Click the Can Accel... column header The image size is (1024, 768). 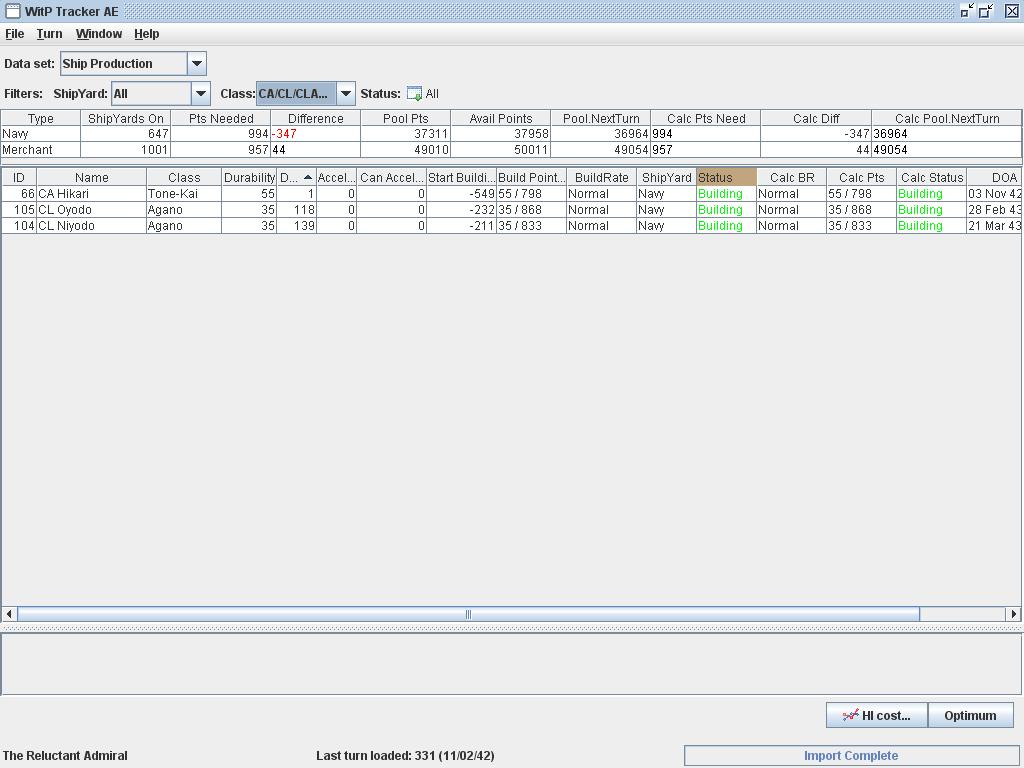(391, 177)
